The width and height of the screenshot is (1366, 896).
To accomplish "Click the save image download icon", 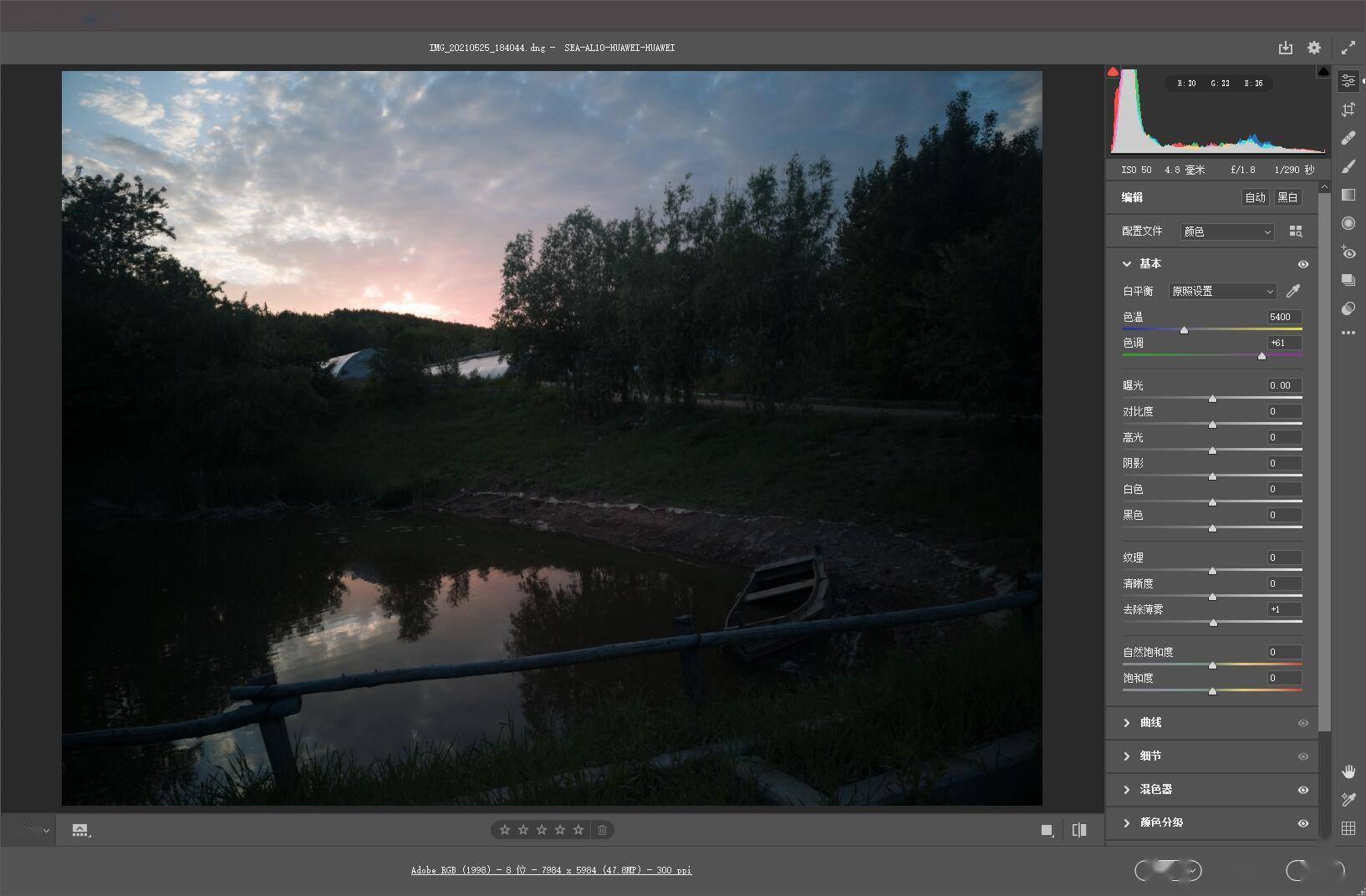I will click(x=1286, y=48).
